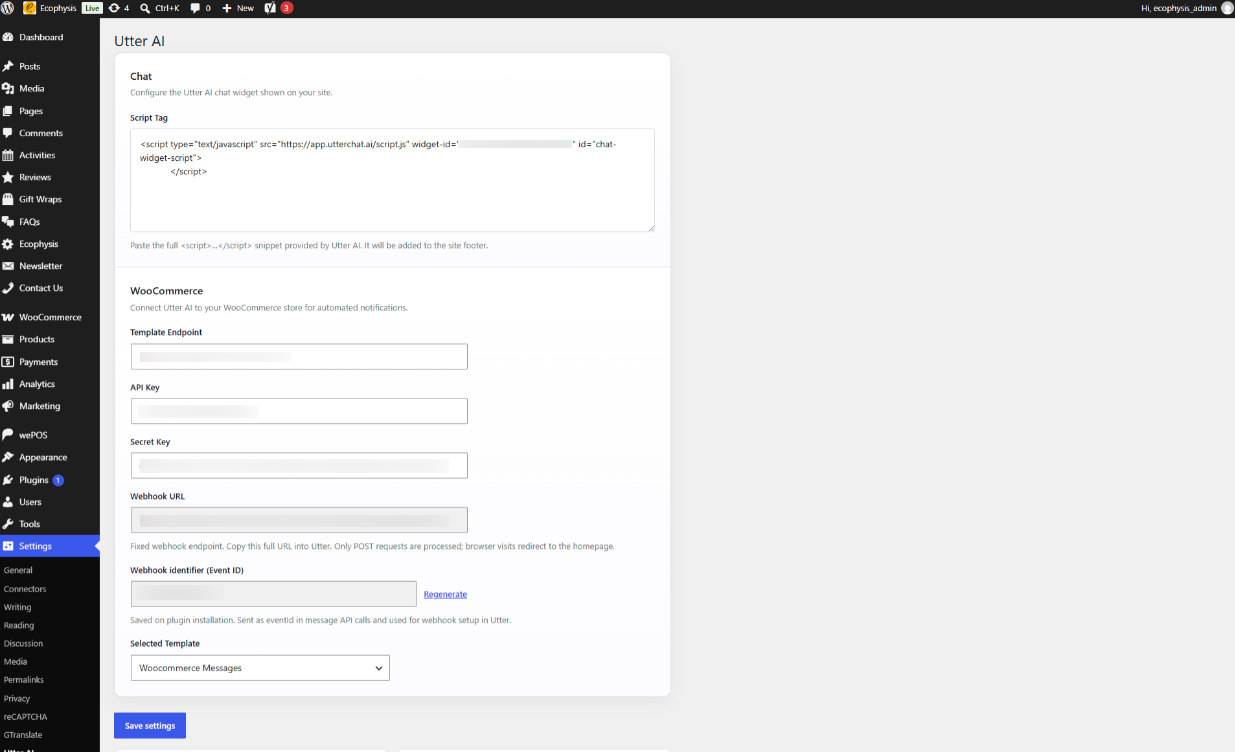Viewport: 1235px width, 752px height.
Task: Open Reading settings submenu item
Action: [19, 625]
